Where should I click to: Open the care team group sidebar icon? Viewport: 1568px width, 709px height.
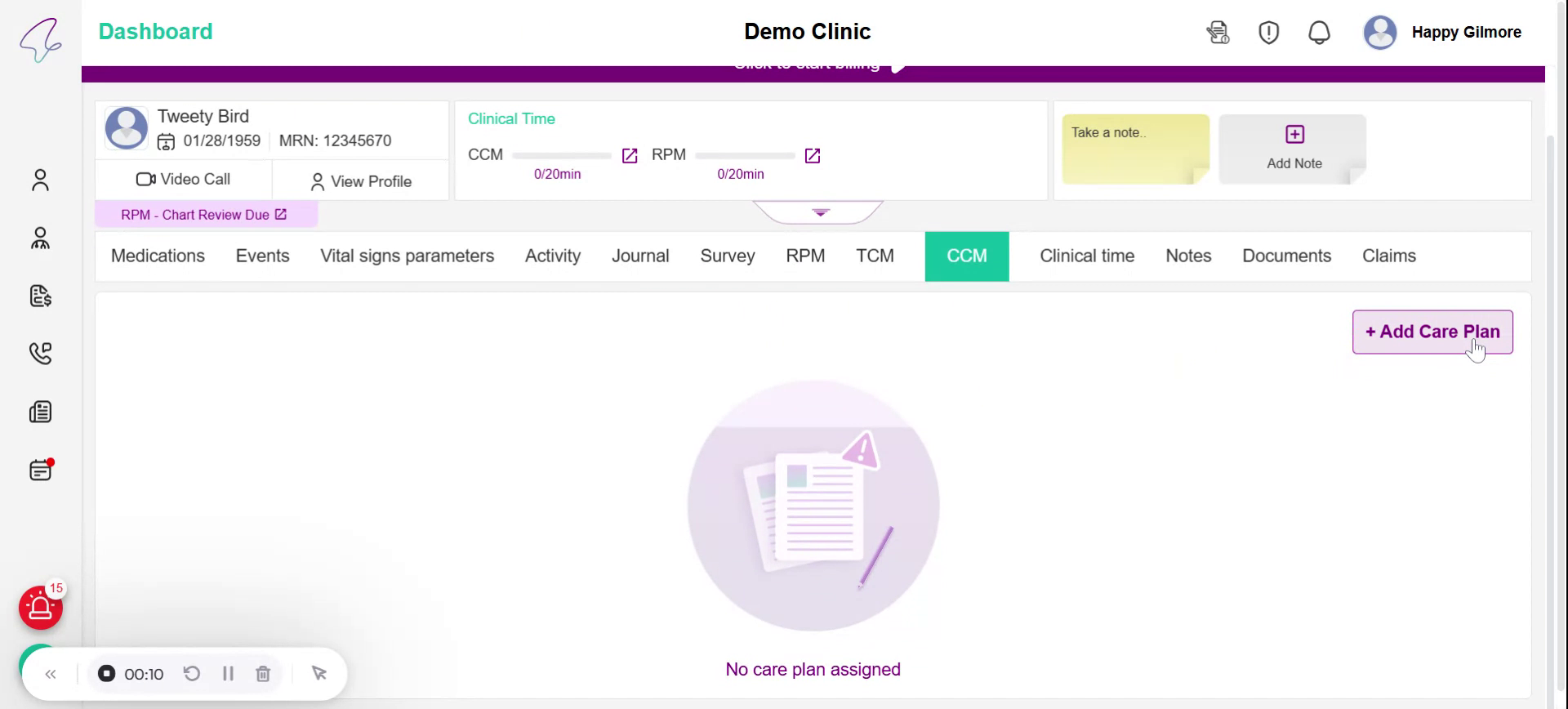(x=40, y=238)
